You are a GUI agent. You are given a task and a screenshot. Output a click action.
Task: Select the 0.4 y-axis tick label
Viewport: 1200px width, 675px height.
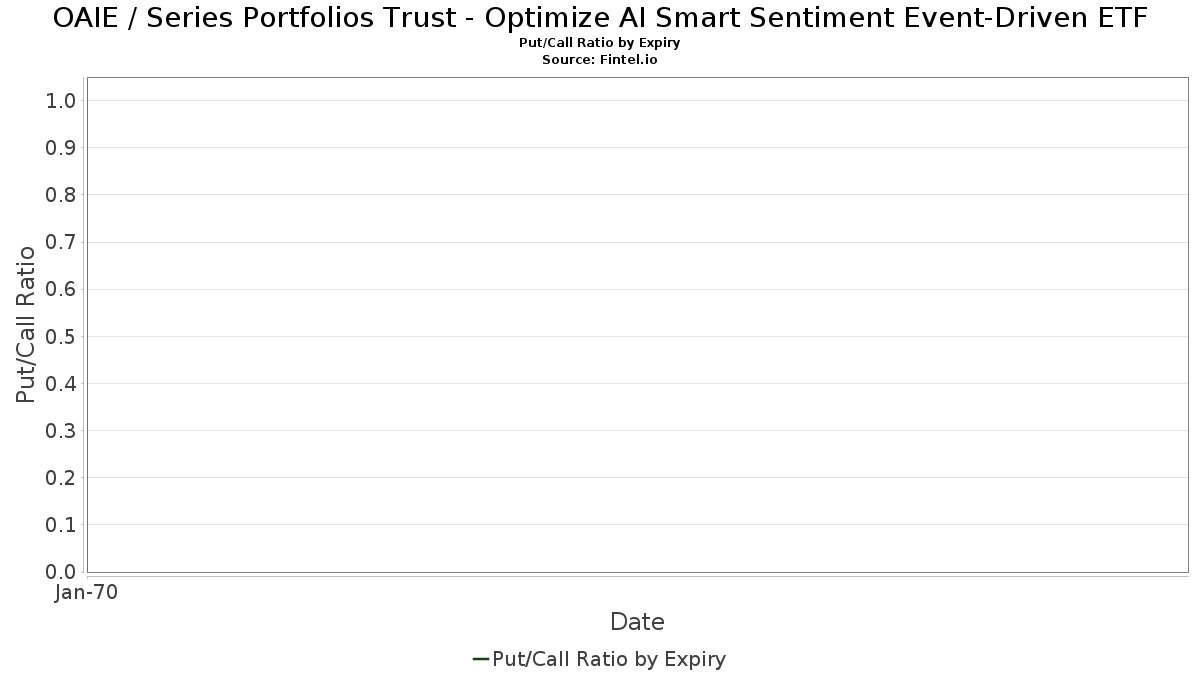(61, 383)
